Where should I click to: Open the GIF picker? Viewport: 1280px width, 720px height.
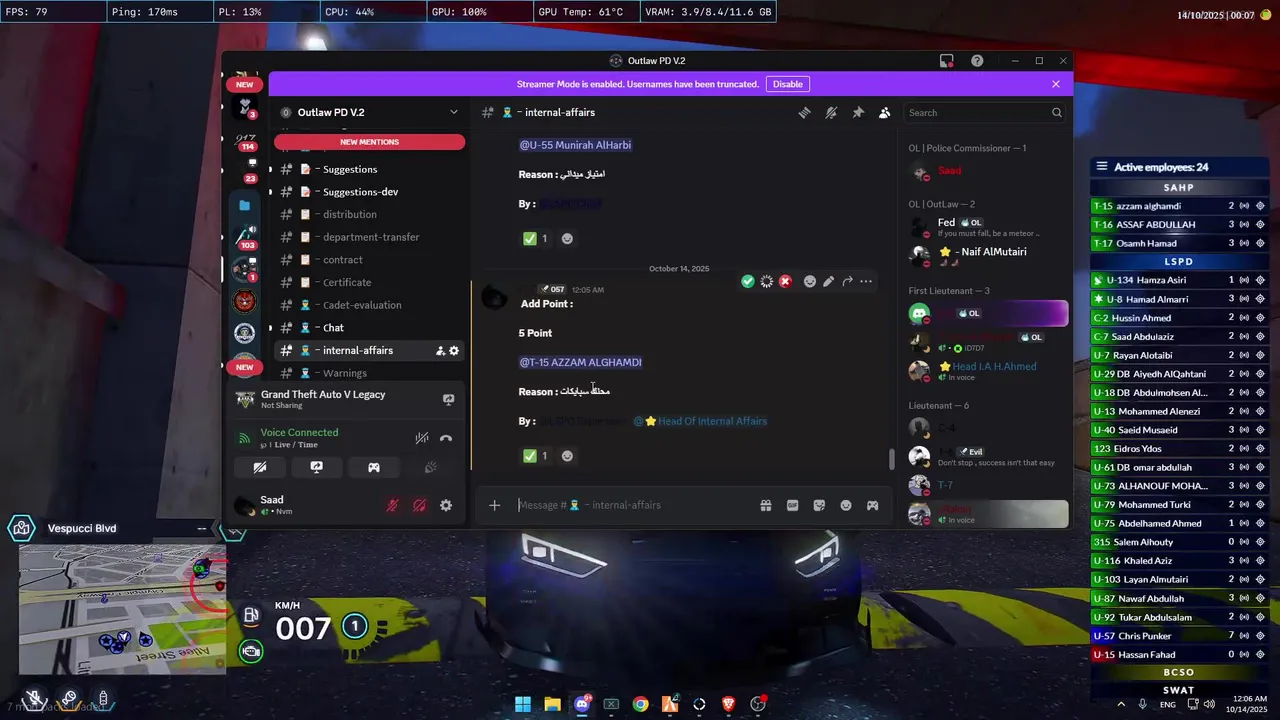[792, 505]
